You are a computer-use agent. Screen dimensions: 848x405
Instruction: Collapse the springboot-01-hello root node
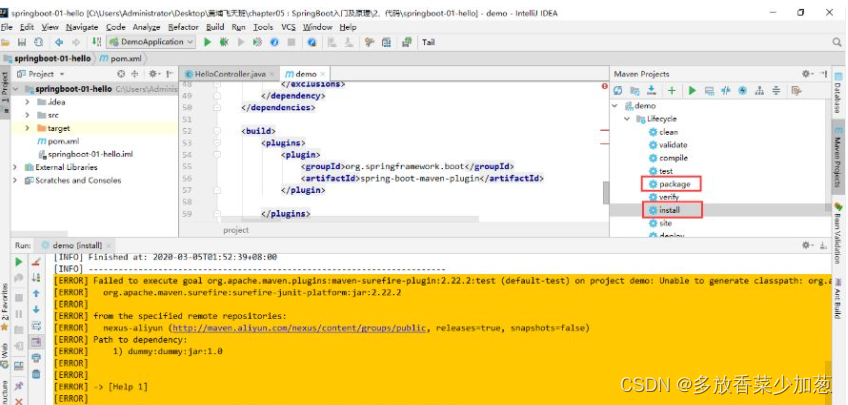coord(16,89)
